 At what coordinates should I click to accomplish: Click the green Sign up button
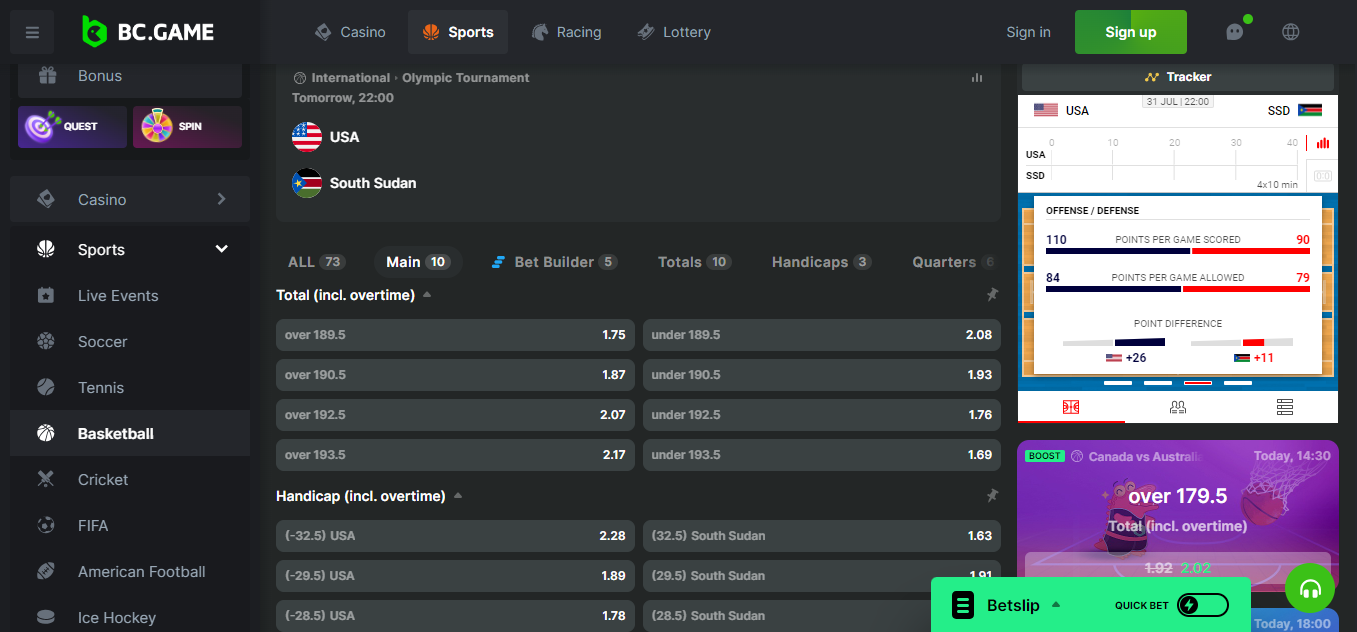click(x=1130, y=31)
